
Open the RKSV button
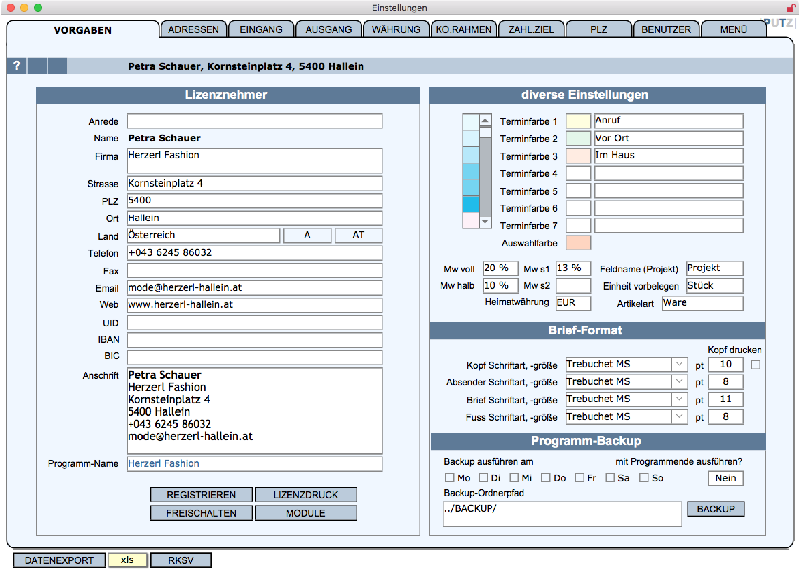pyautogui.click(x=181, y=560)
